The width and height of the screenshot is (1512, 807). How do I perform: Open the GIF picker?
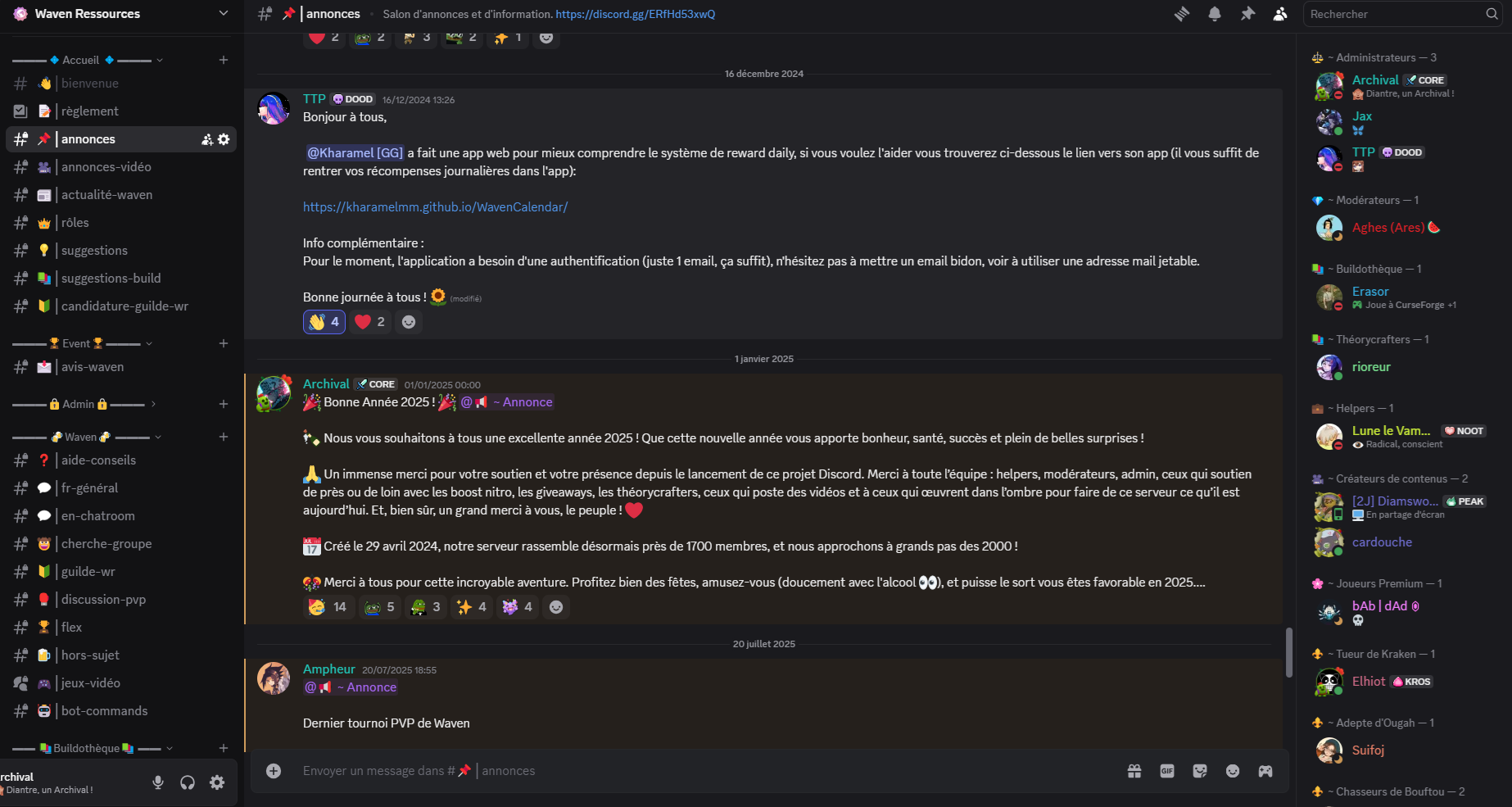1167,771
